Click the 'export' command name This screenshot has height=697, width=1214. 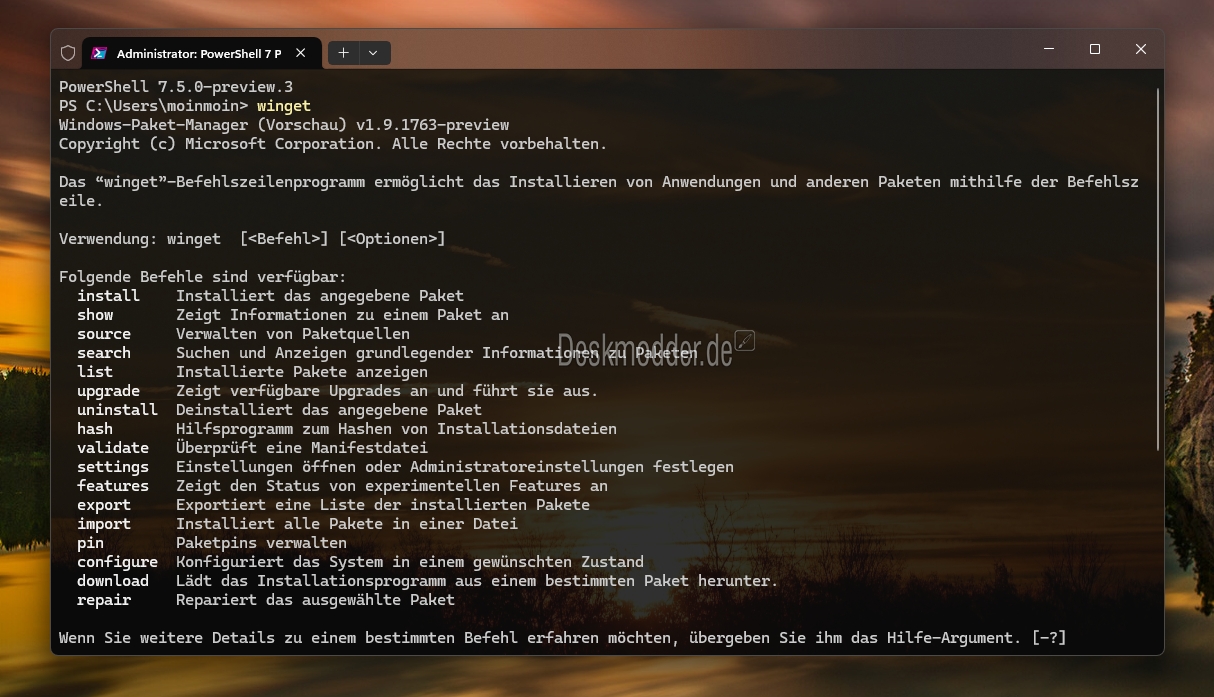(x=104, y=505)
